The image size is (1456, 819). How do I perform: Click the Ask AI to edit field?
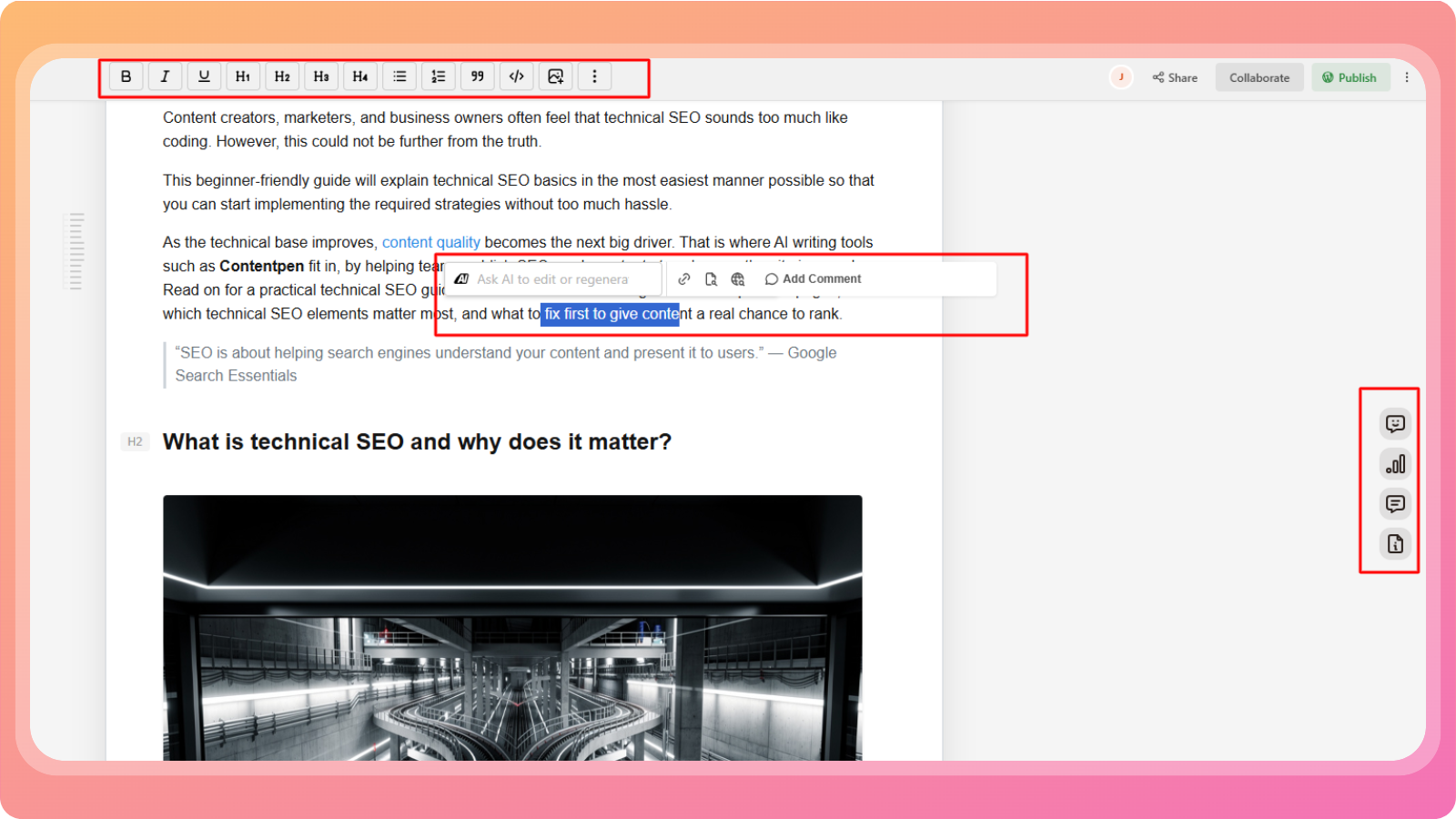point(552,279)
